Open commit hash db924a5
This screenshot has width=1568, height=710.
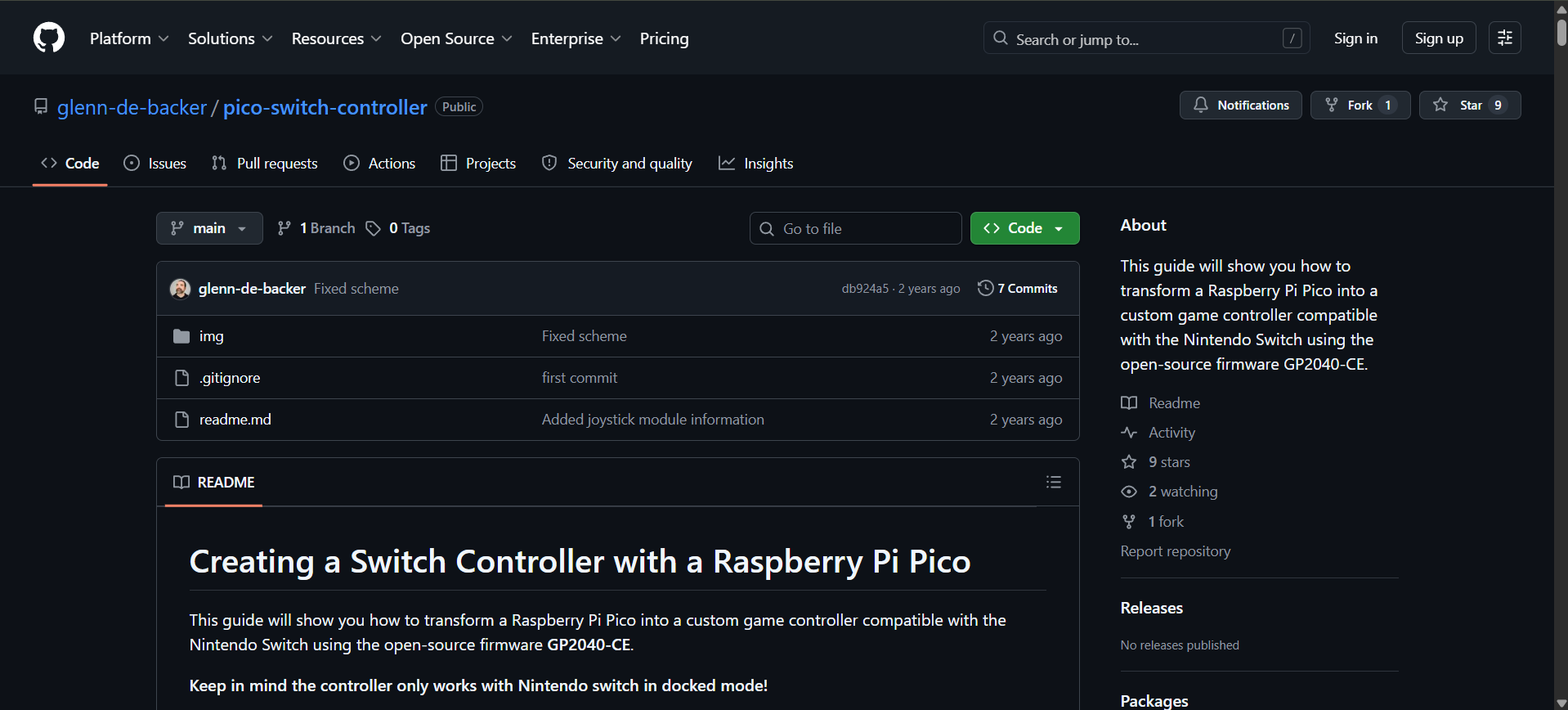(865, 289)
